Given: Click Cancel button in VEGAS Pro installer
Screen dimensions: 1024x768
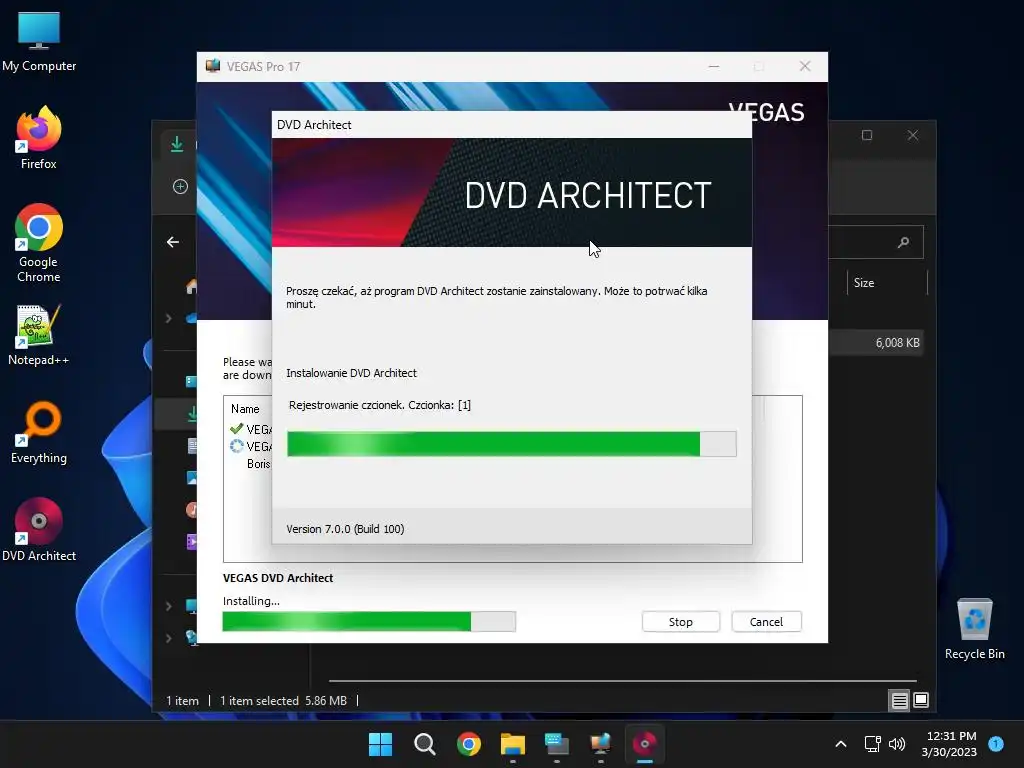Looking at the screenshot, I should point(766,622).
